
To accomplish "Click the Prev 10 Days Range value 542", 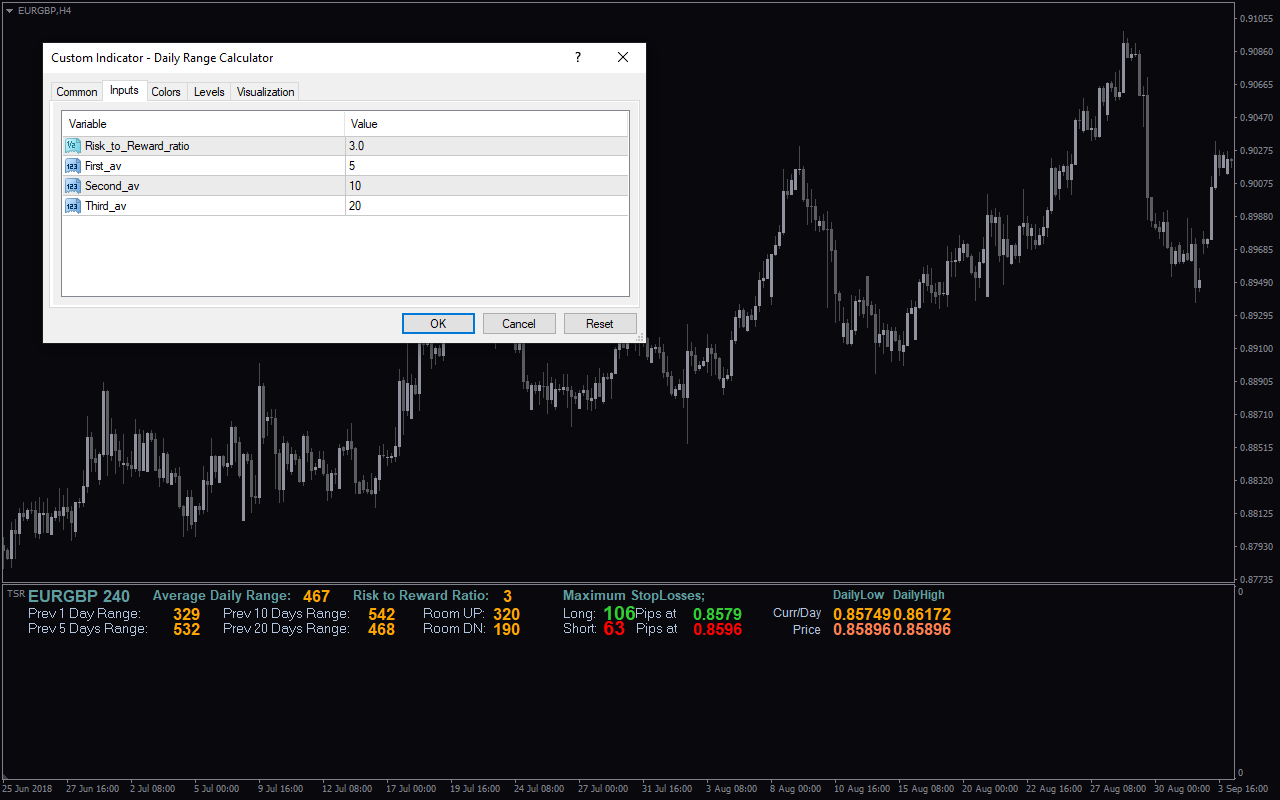I will (x=381, y=614).
